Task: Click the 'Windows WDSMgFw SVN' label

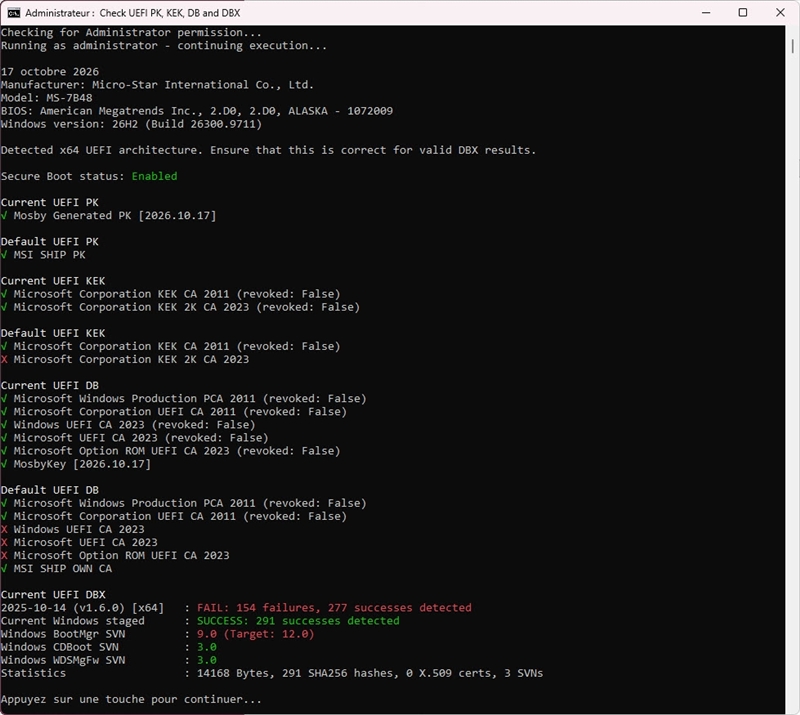Action: tap(63, 660)
